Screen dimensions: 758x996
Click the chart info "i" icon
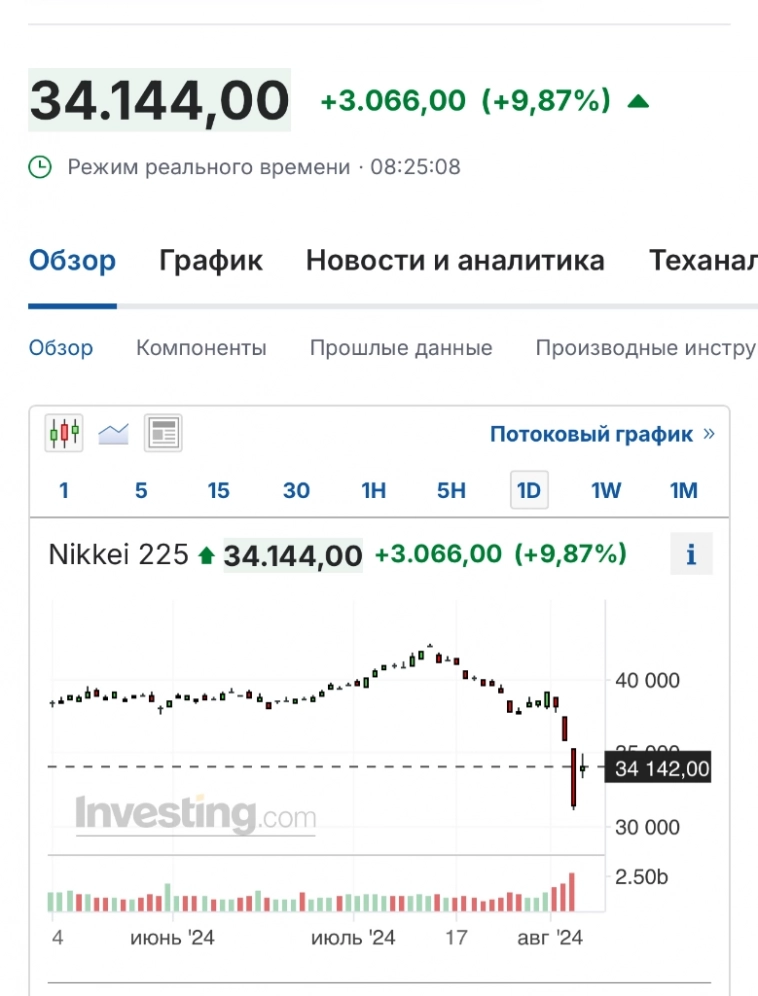[691, 554]
